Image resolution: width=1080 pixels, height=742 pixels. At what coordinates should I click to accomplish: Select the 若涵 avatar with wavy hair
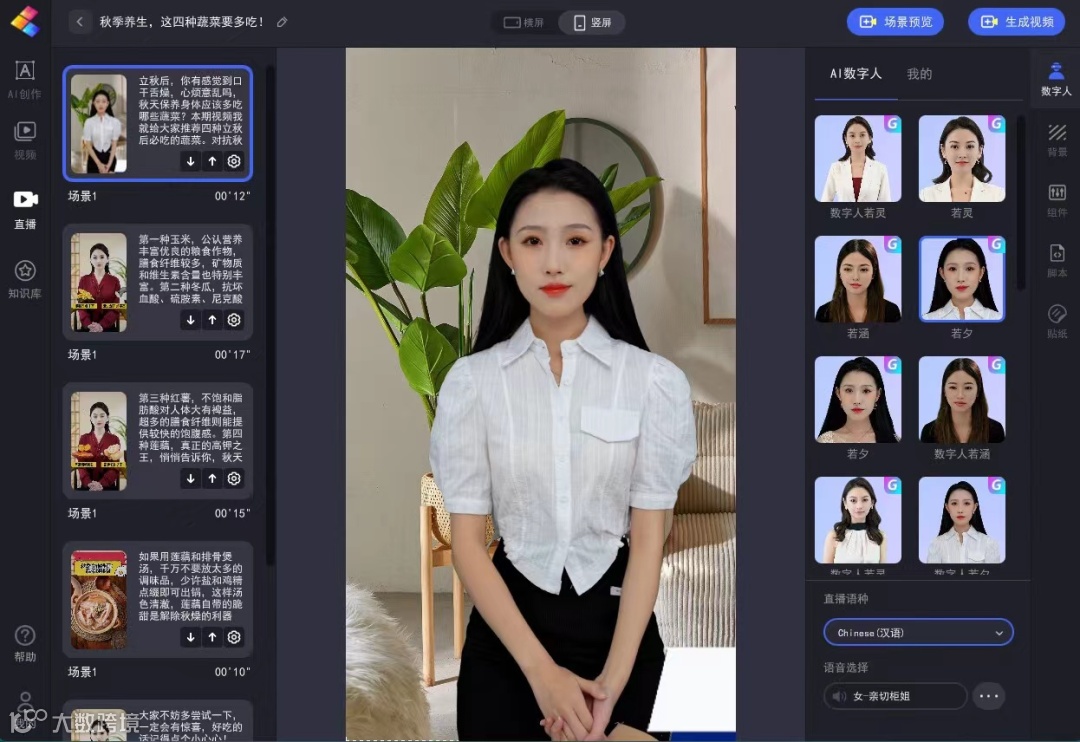[858, 279]
